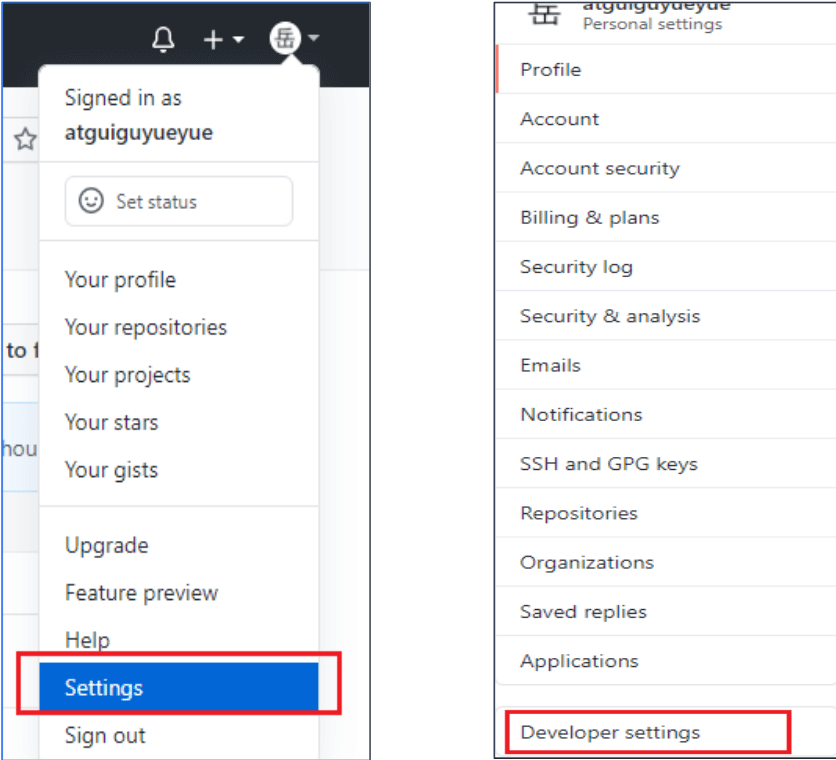Click the user avatar in header
The image size is (836, 760).
pos(285,38)
